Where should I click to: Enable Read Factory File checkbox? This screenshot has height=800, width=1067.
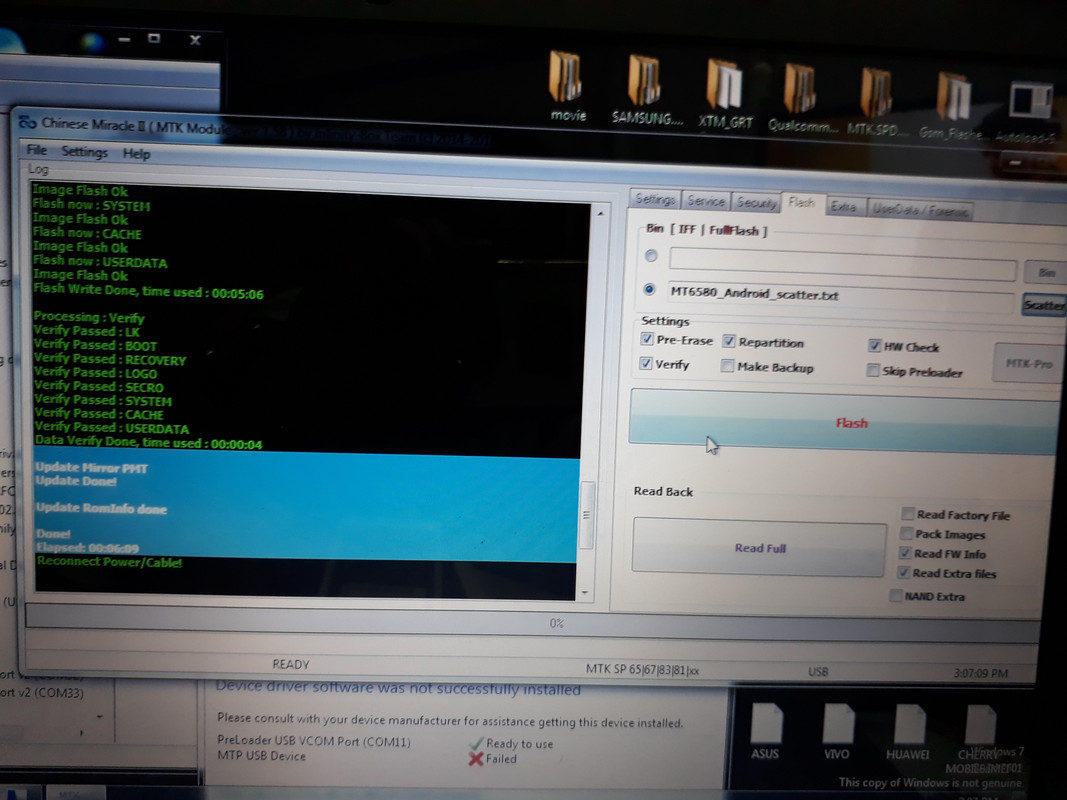pos(907,514)
